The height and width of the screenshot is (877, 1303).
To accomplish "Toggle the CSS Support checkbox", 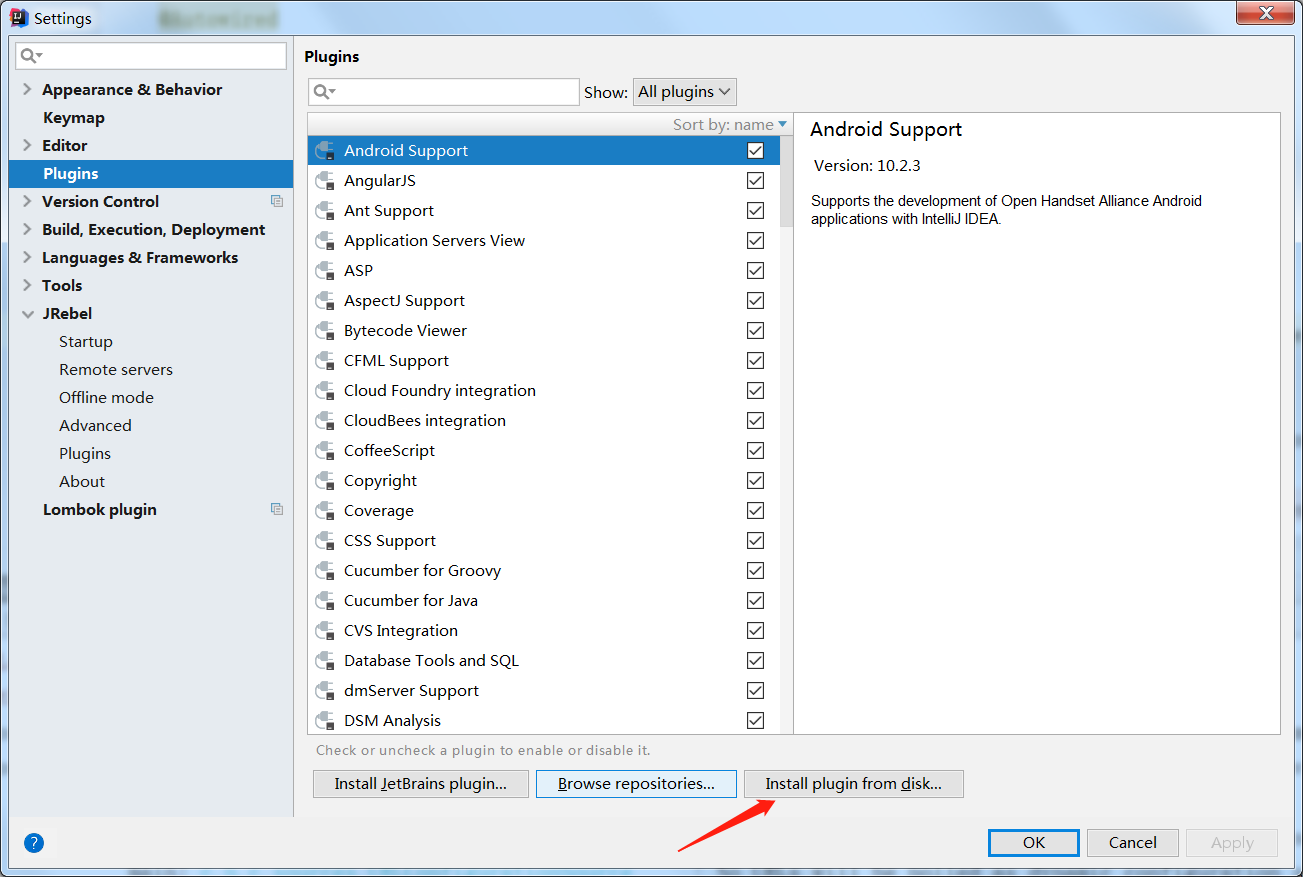I will (x=755, y=541).
